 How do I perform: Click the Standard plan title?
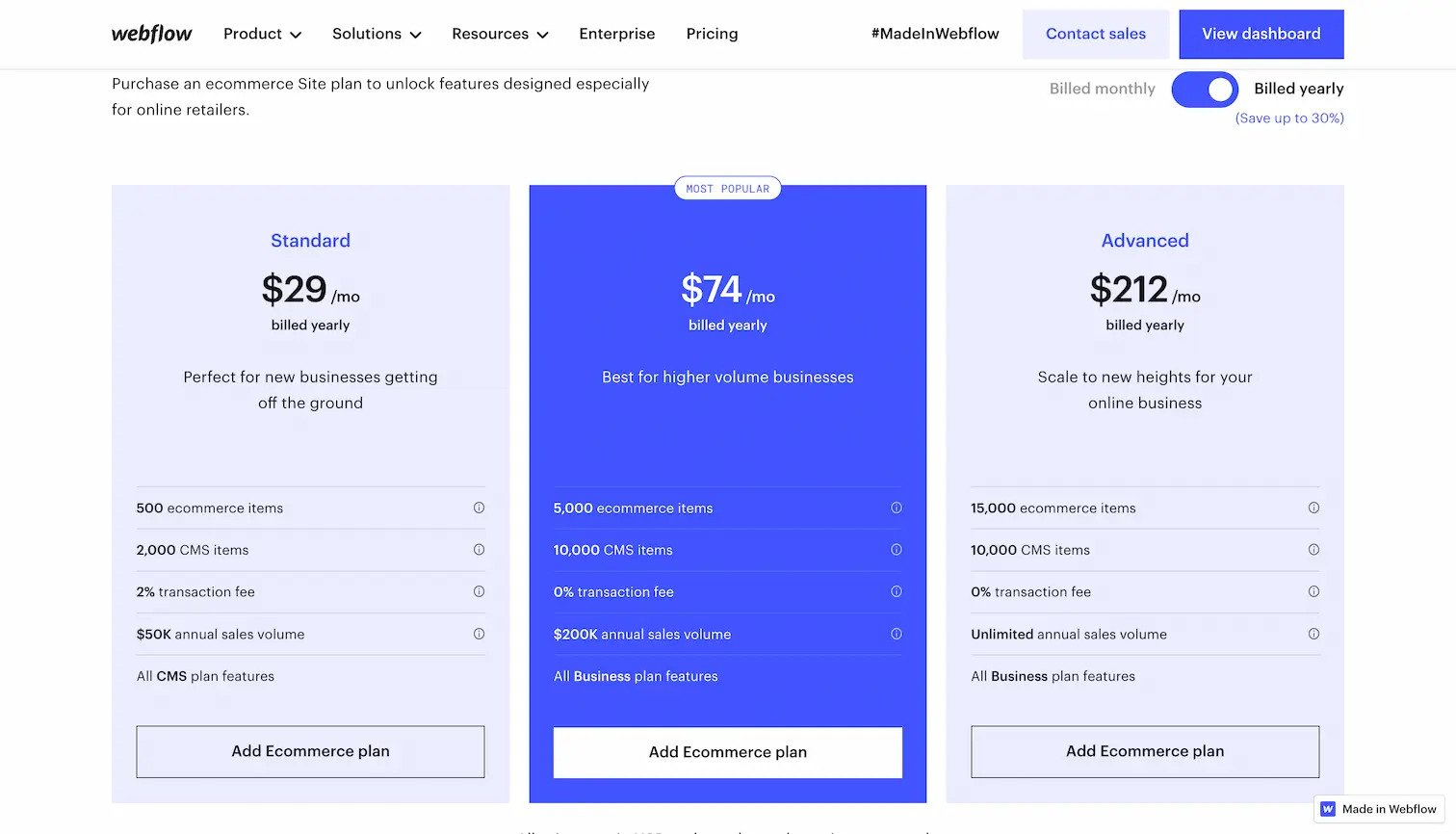click(310, 241)
